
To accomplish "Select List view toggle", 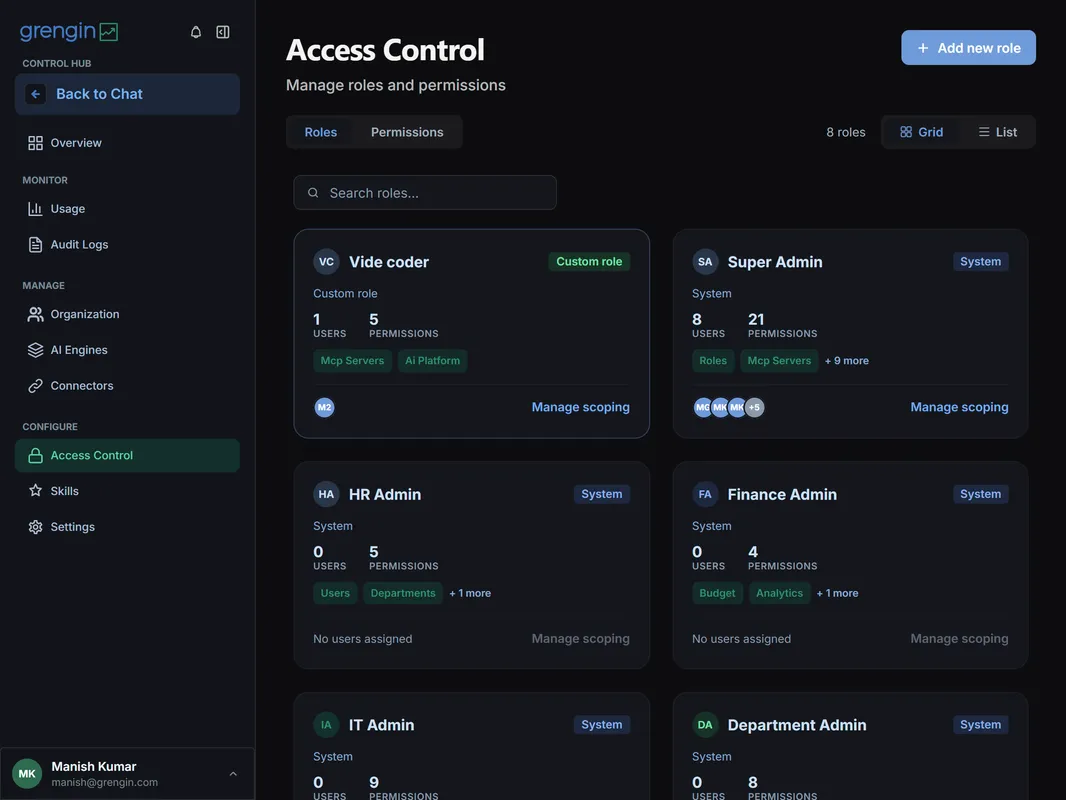I will tap(997, 132).
